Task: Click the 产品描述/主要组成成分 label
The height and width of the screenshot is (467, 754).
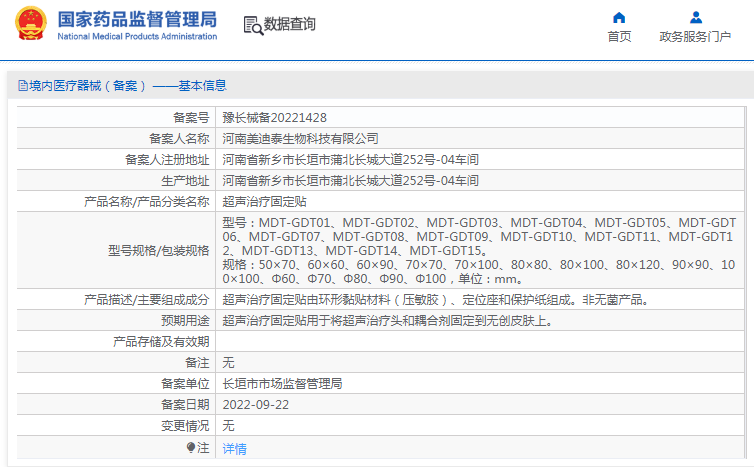Action: 147,300
